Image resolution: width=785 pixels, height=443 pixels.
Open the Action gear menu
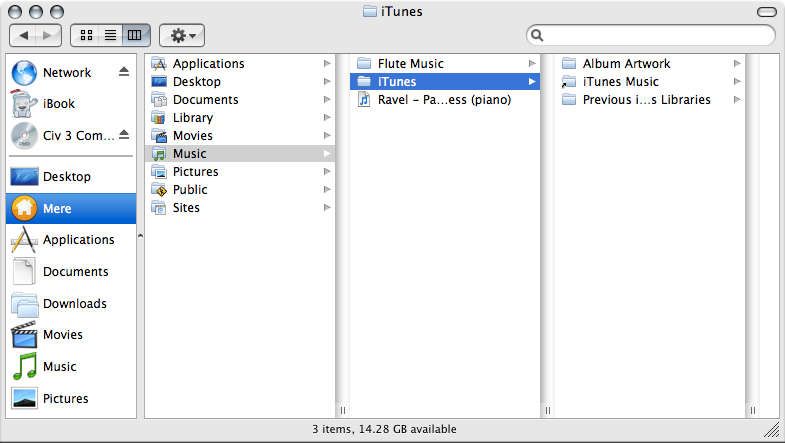(182, 35)
